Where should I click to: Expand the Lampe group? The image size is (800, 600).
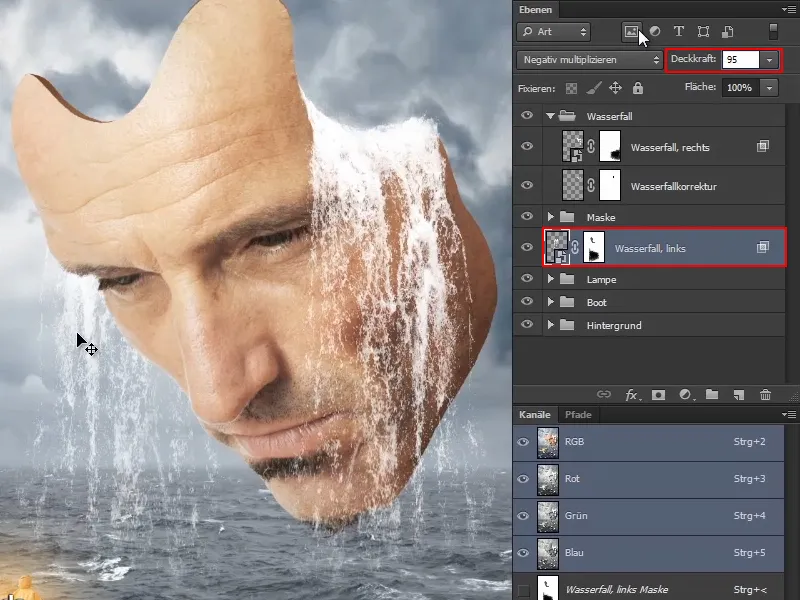coord(551,279)
